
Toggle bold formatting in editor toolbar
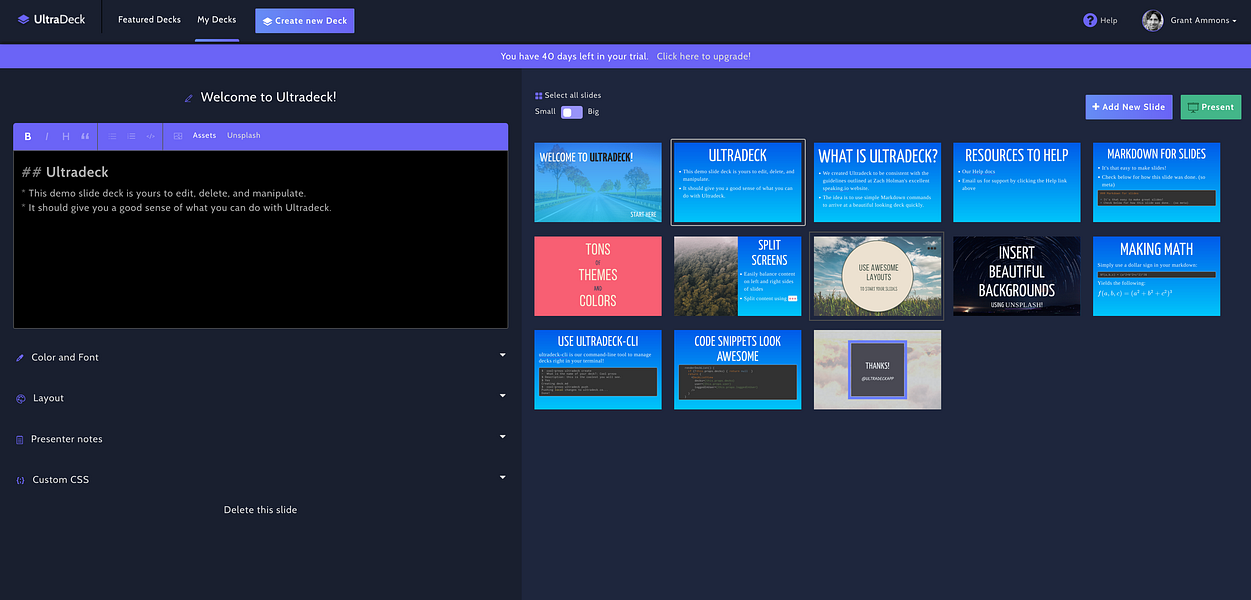tap(28, 136)
